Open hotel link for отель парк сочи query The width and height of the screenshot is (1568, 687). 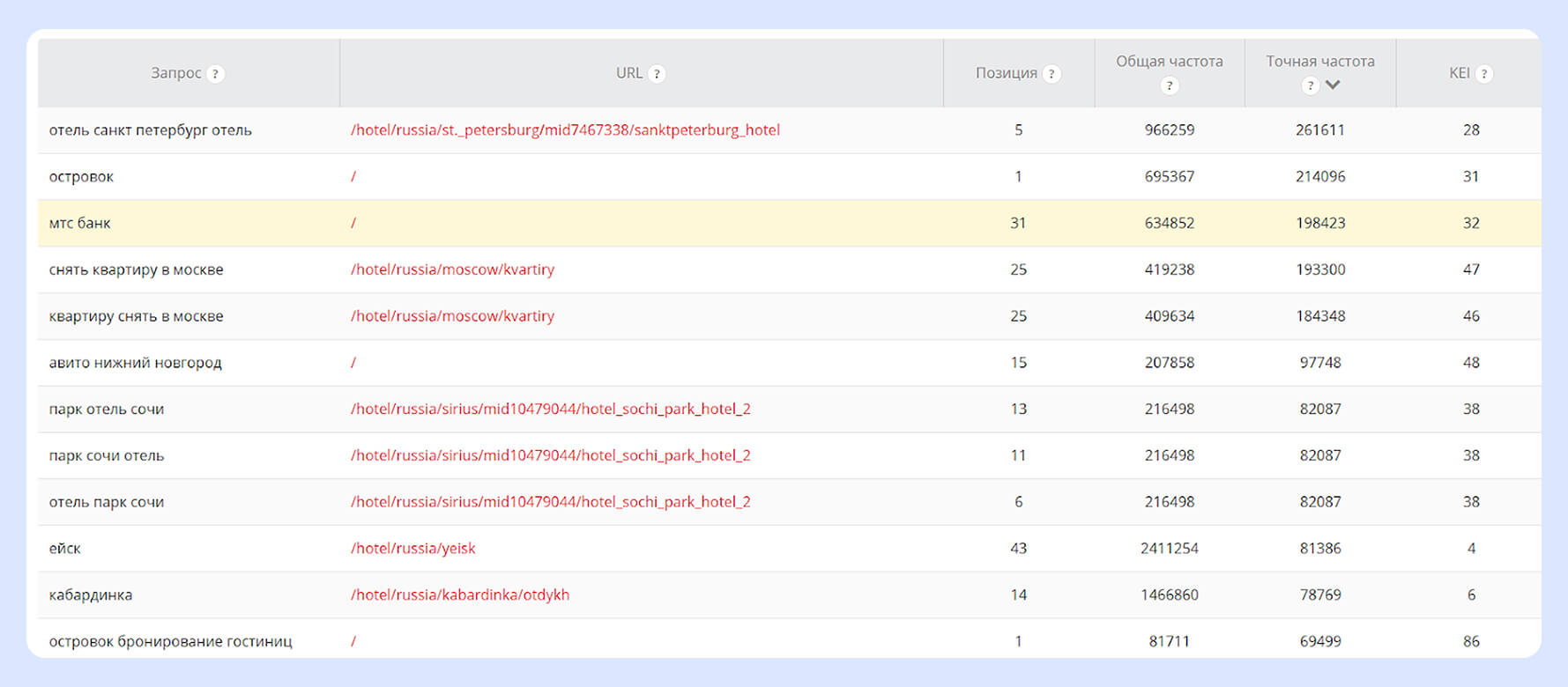550,502
